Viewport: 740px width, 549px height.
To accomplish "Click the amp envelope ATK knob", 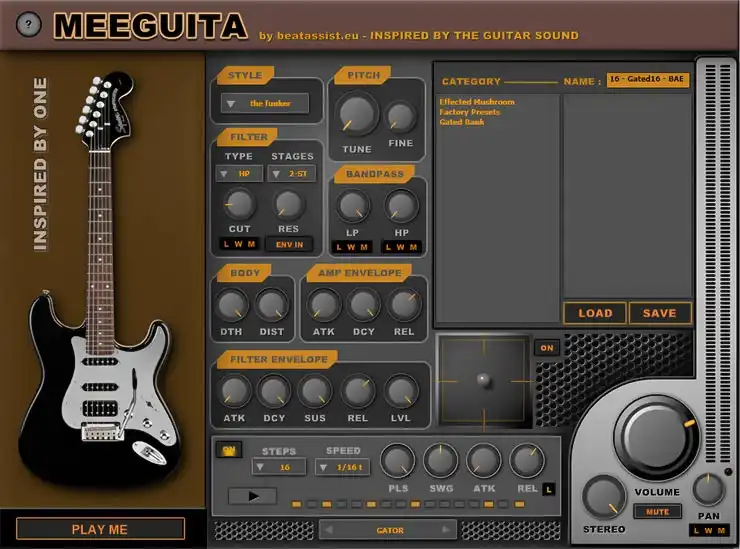I will [x=324, y=305].
